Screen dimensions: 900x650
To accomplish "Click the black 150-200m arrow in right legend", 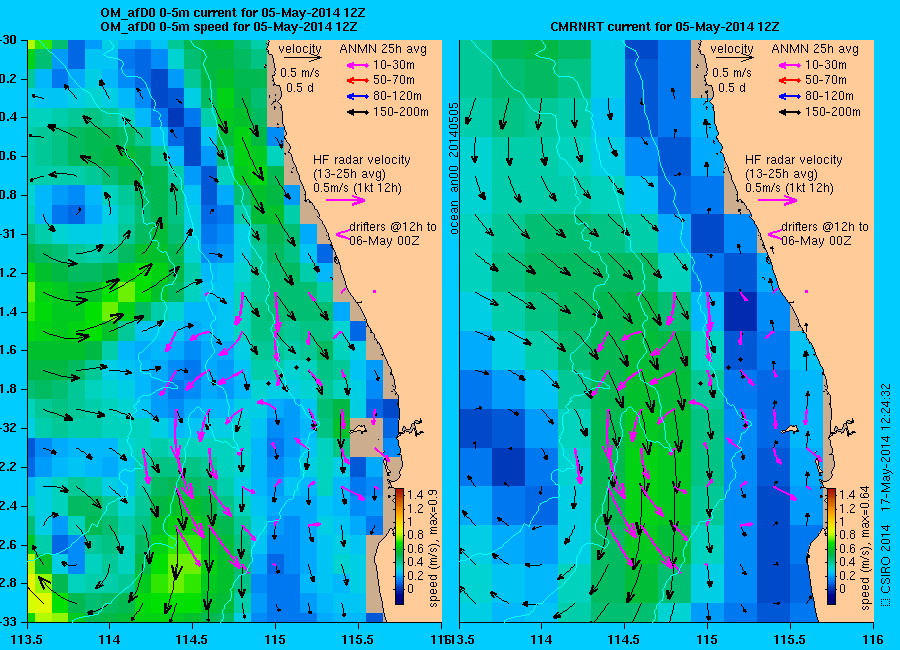I will pos(790,113).
